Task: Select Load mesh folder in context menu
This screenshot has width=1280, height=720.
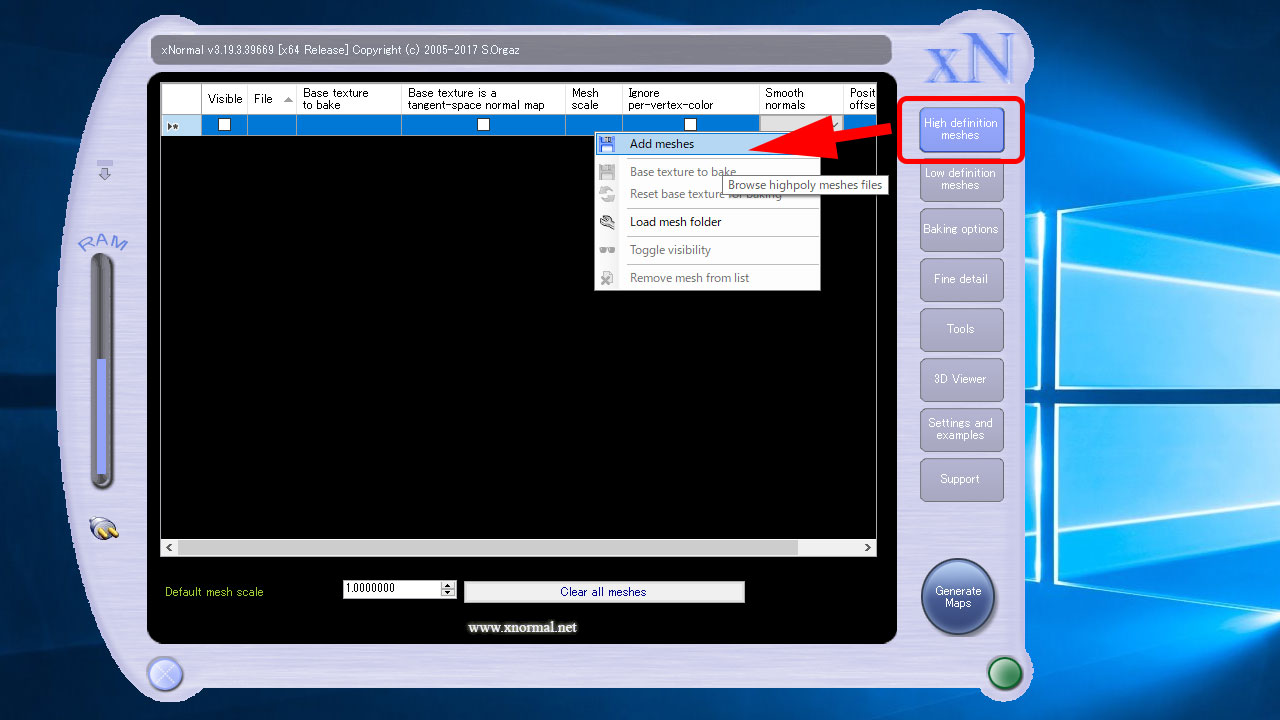Action: point(675,222)
